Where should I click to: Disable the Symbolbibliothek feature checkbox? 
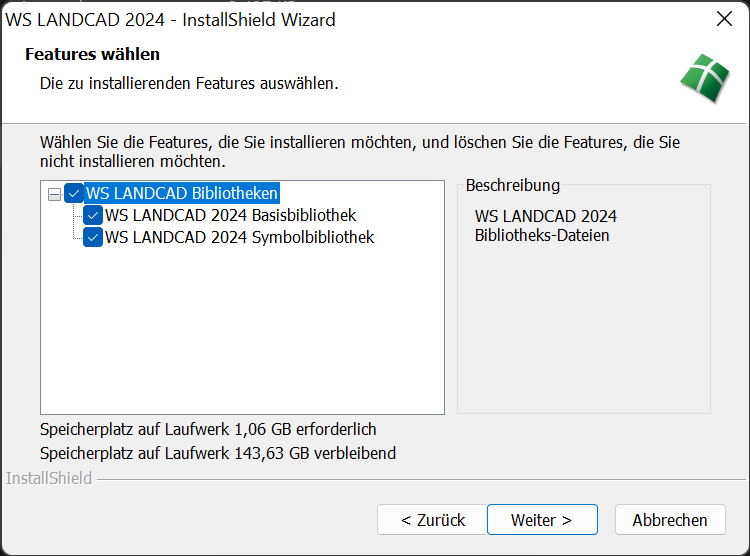(x=93, y=238)
